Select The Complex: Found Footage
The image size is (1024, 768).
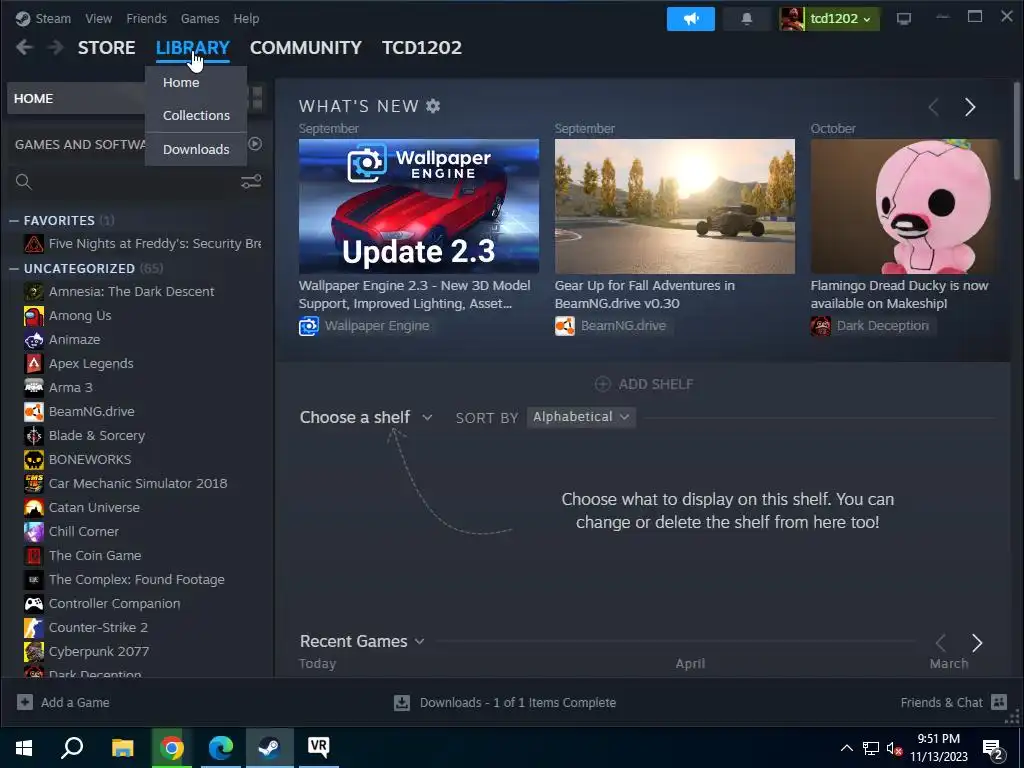136,580
